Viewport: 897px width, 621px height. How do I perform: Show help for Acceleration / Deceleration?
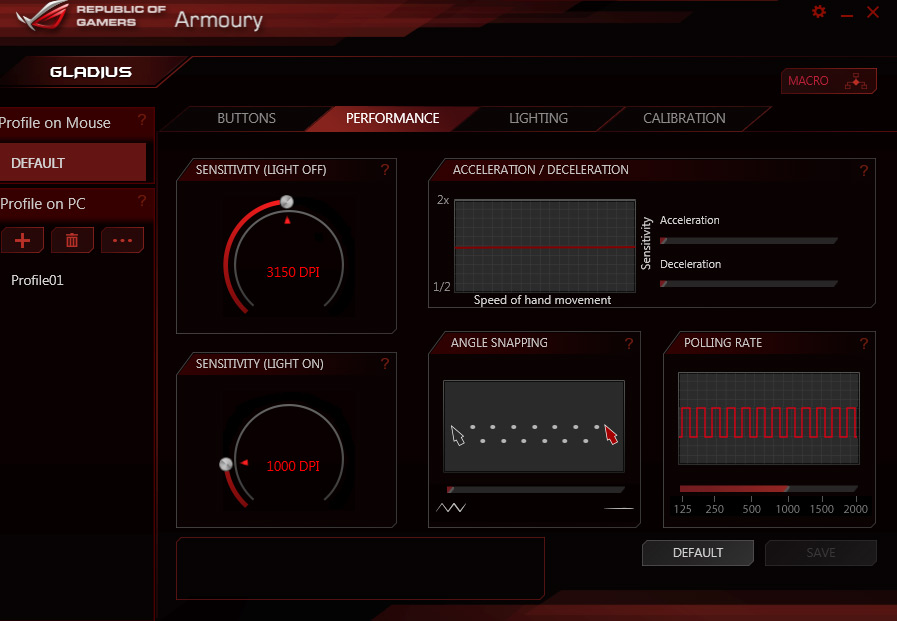[864, 170]
